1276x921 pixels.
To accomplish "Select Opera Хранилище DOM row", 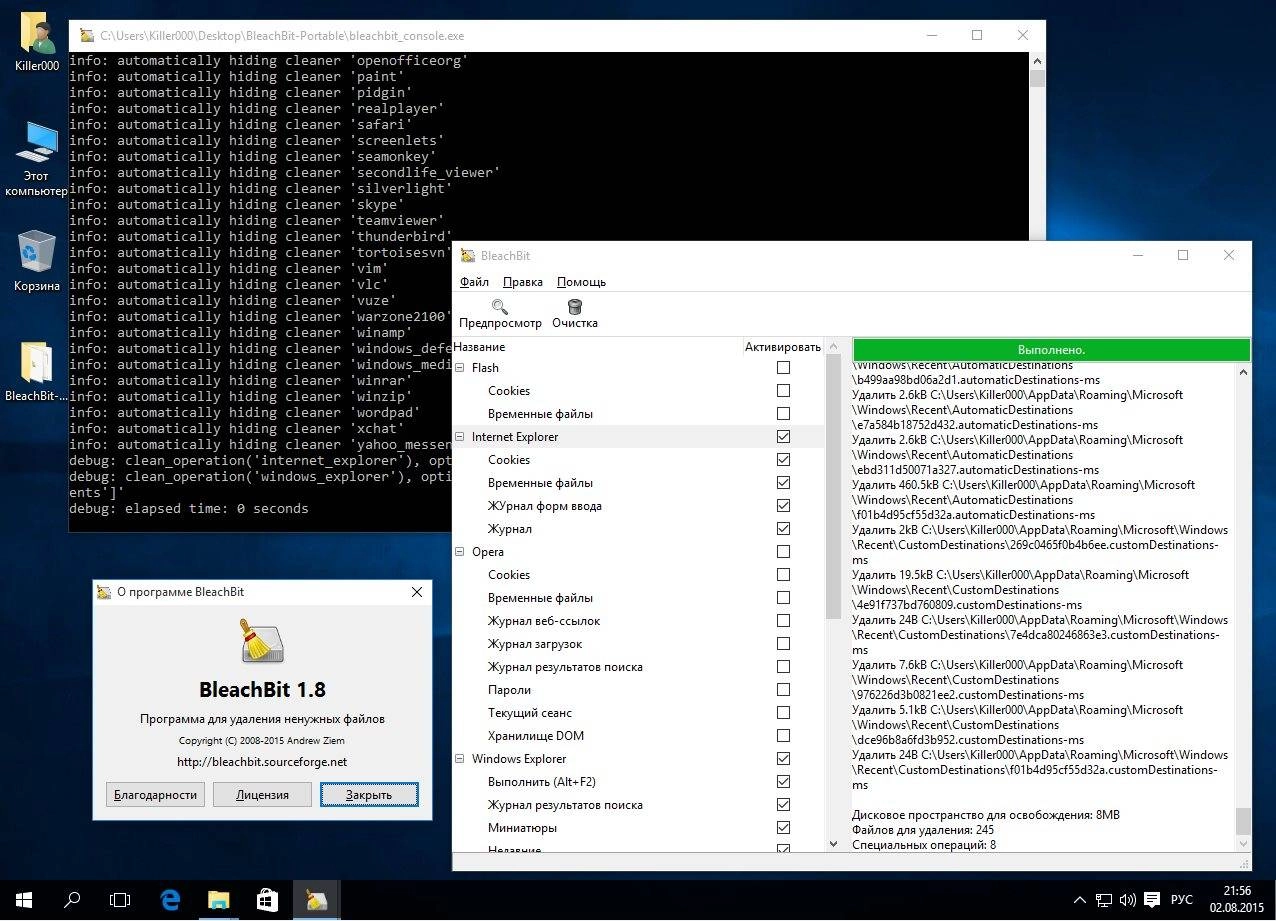I will (638, 736).
